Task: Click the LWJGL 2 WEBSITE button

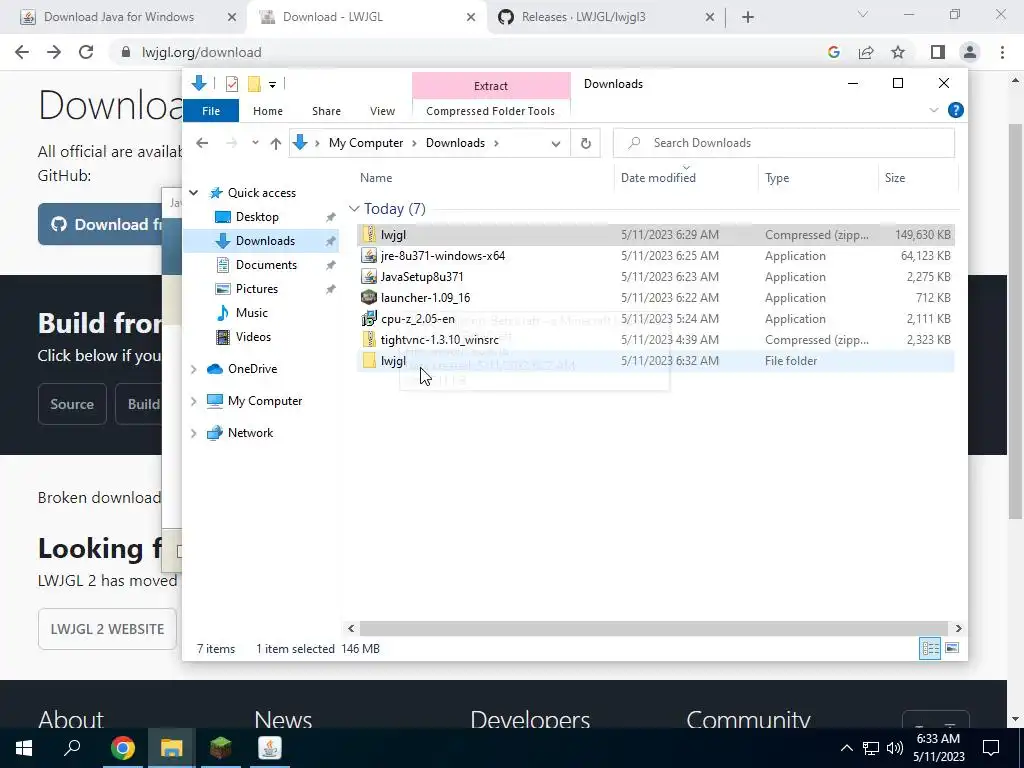Action: 107,629
